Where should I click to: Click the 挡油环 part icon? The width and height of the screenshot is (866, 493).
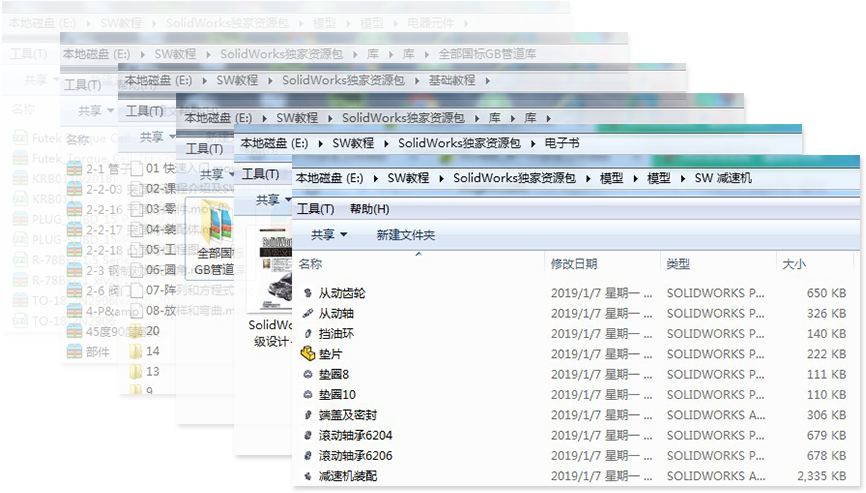pyautogui.click(x=307, y=333)
